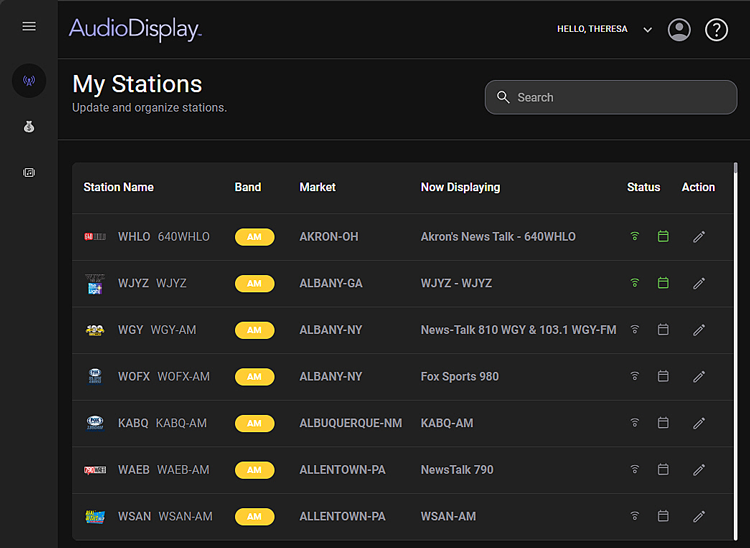Click the AM band badge for WHLO

click(x=254, y=237)
